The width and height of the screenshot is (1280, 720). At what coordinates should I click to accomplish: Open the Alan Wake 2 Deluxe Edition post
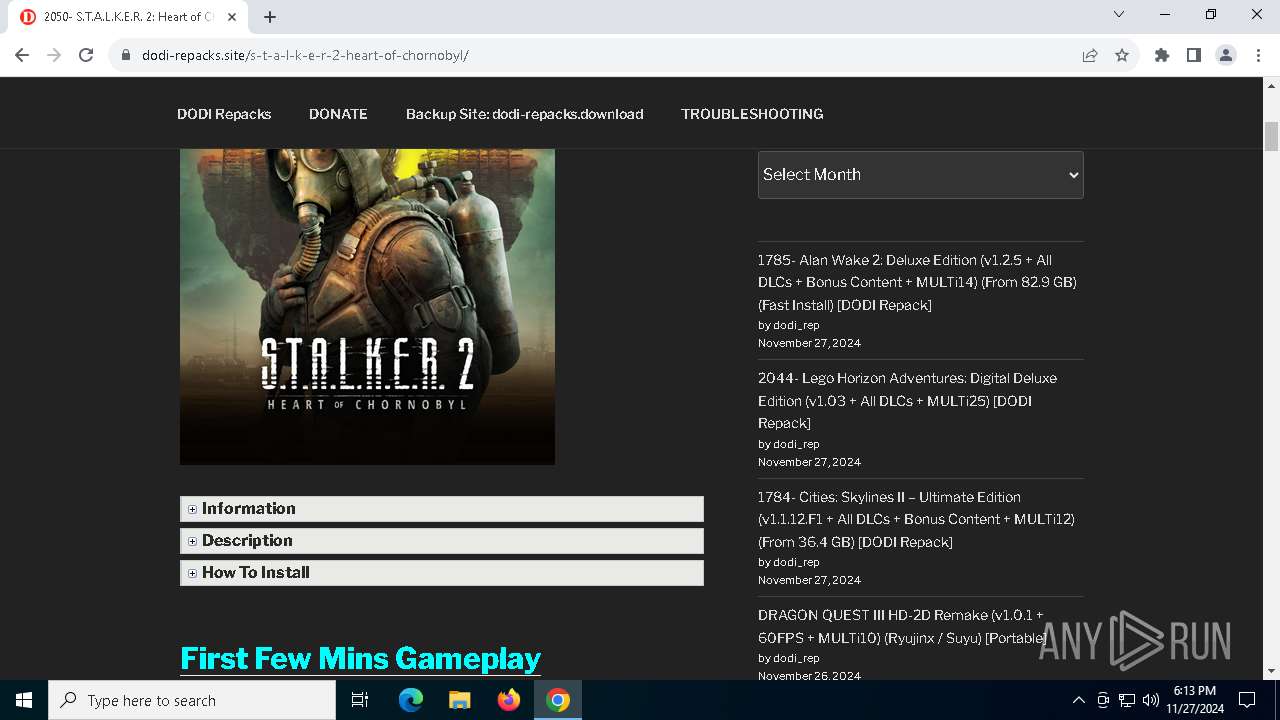[x=917, y=282]
